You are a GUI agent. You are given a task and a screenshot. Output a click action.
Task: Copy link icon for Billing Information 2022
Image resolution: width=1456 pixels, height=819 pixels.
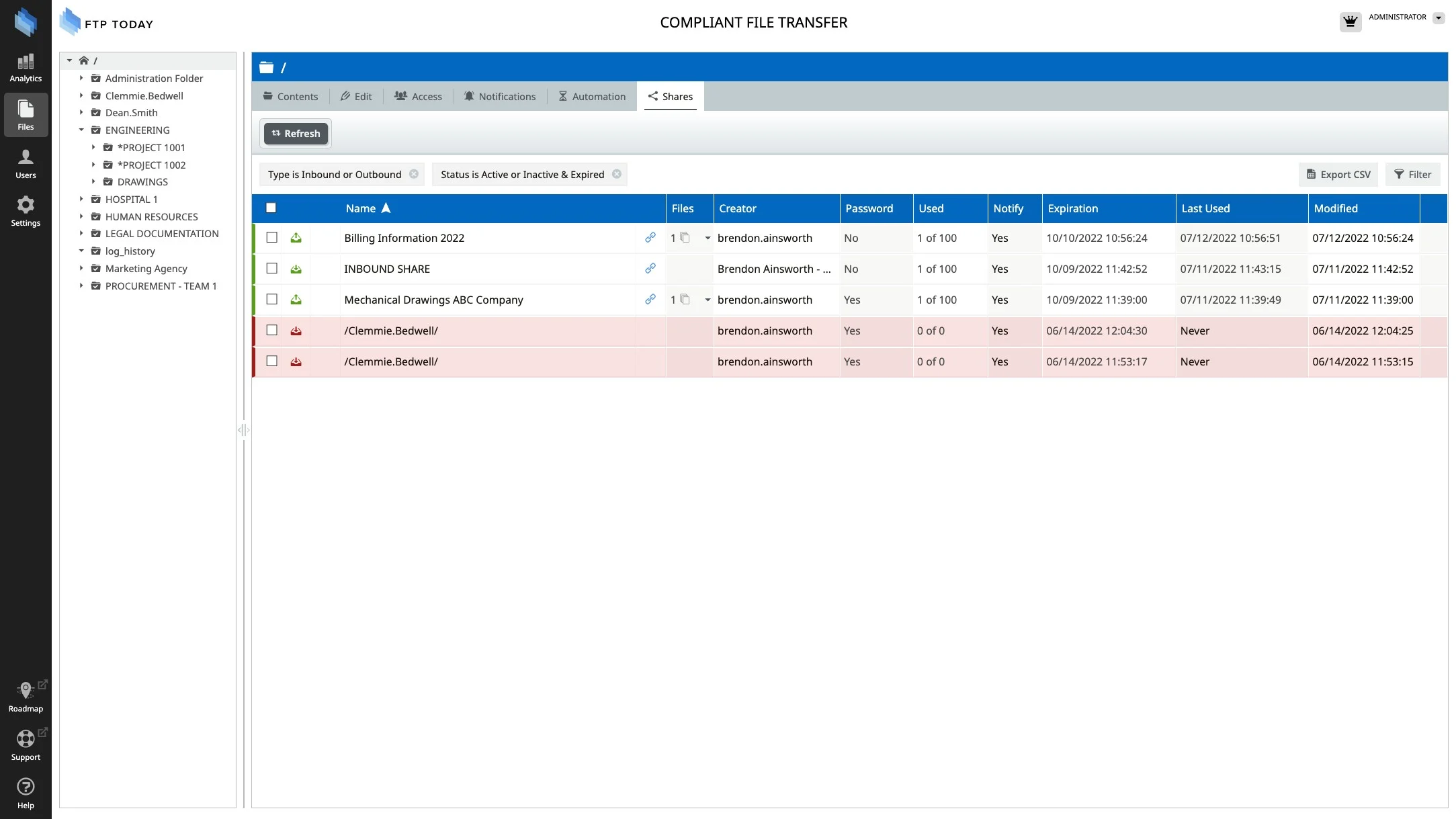point(650,238)
